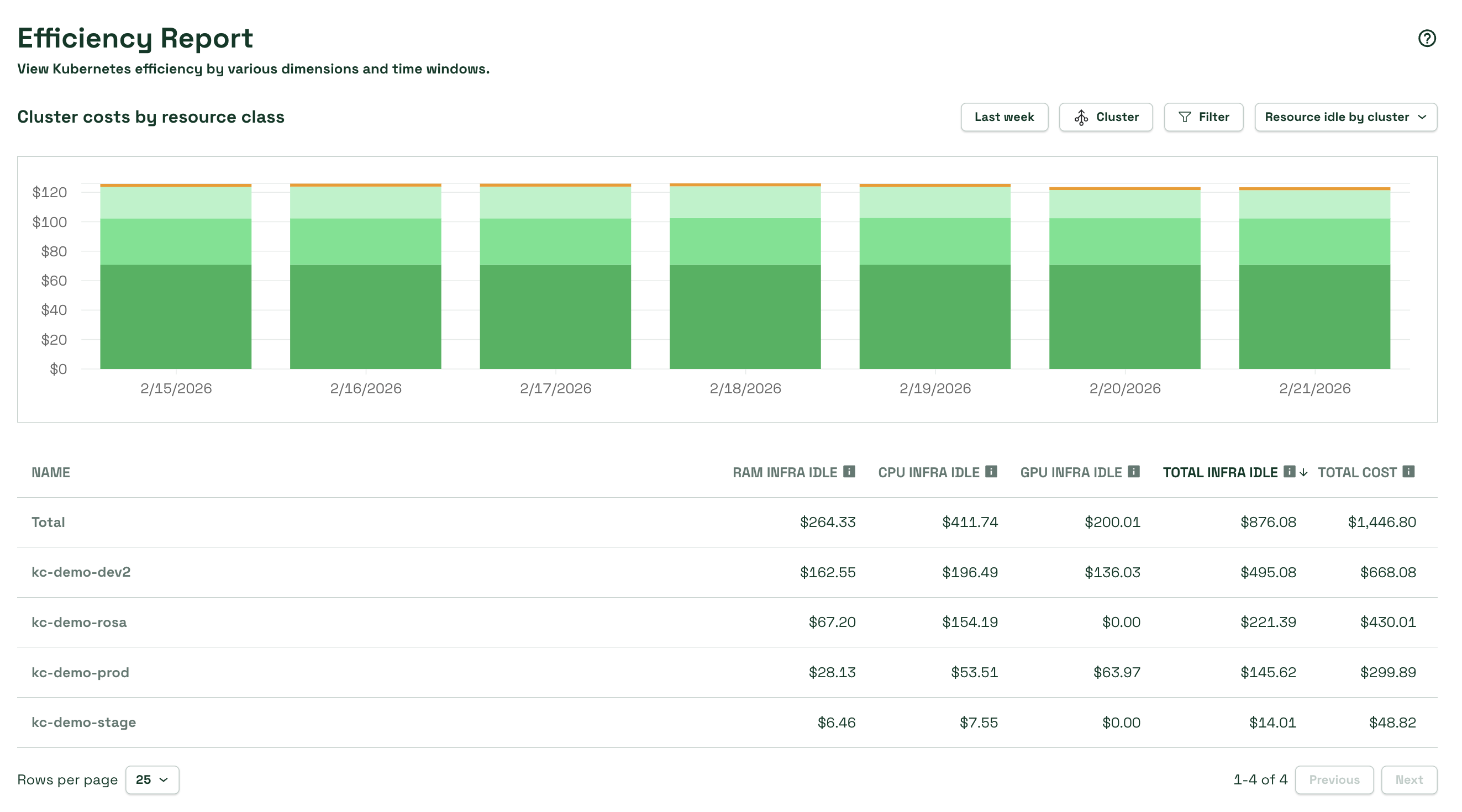
Task: Click the funnel icon in Filter button
Action: (x=1185, y=117)
